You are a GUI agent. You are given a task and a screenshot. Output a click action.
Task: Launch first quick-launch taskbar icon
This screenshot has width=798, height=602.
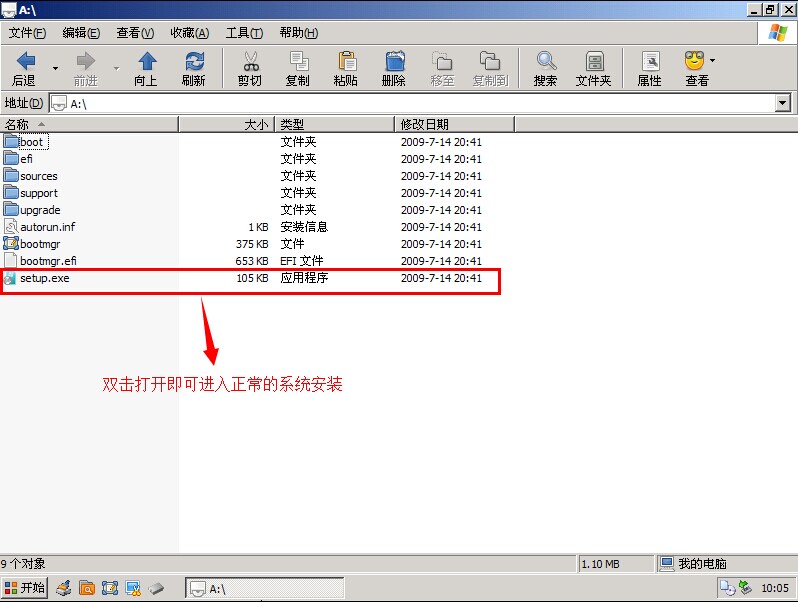pos(64,588)
